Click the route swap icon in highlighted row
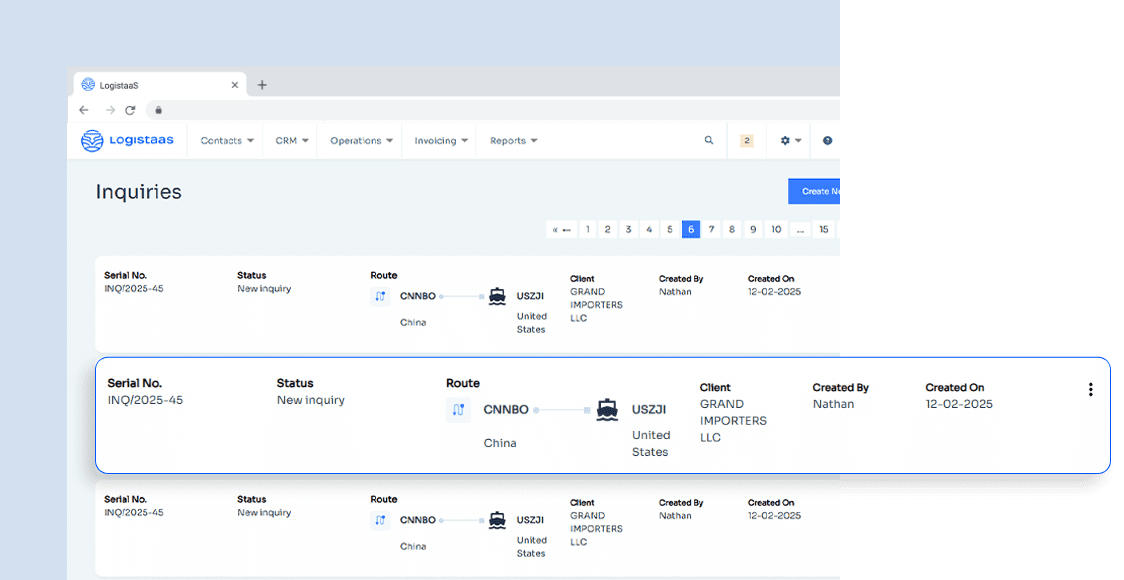 [458, 410]
